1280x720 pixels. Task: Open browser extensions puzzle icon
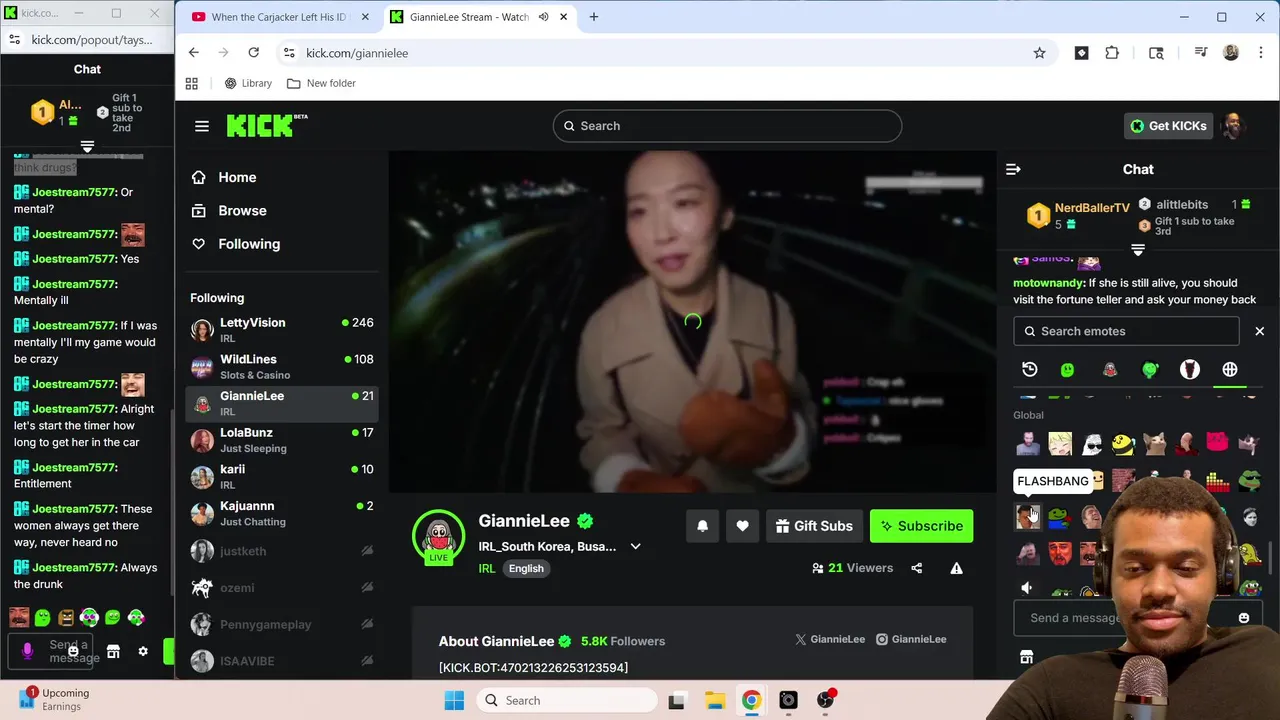(1112, 53)
